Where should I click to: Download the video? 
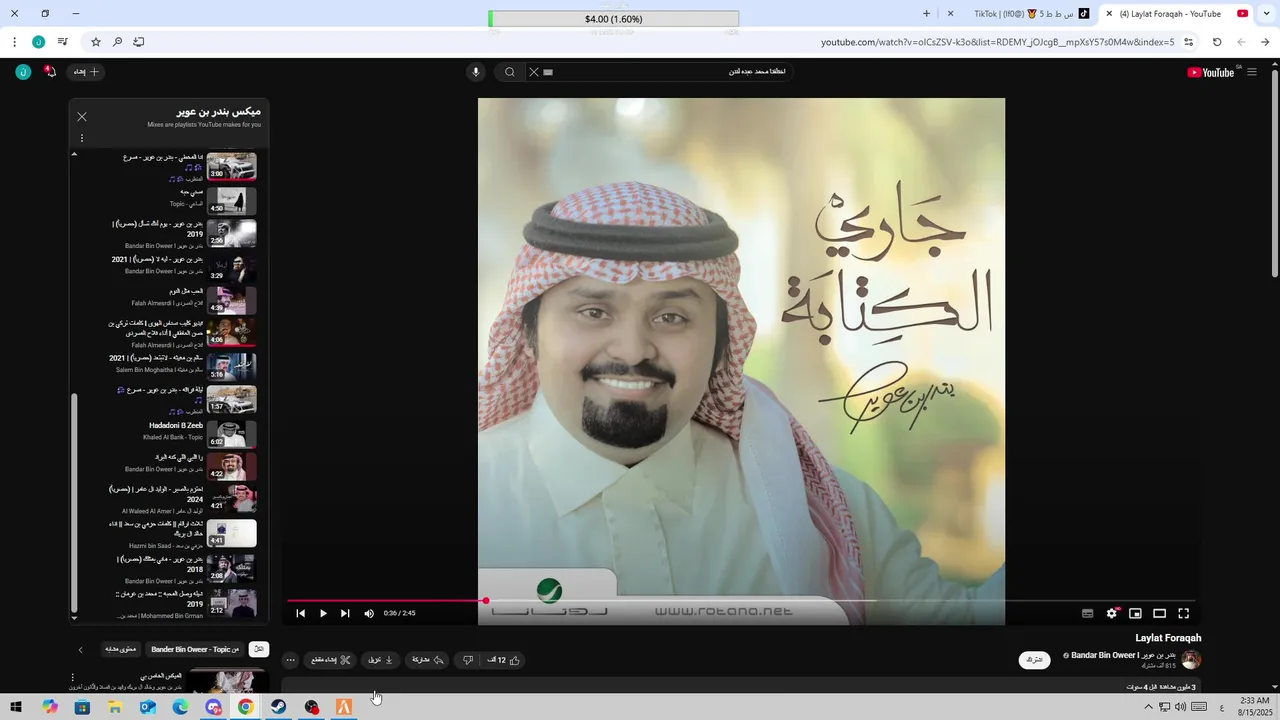click(381, 660)
